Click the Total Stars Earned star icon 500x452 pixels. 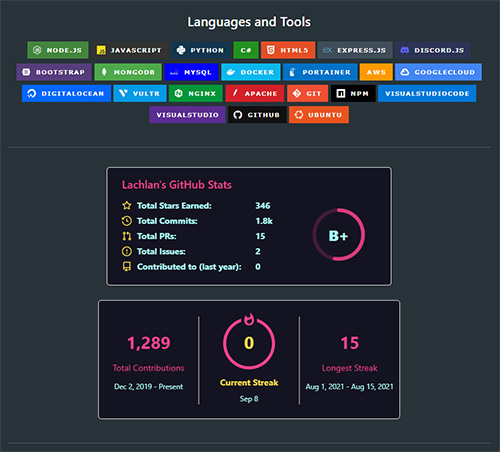click(x=127, y=205)
